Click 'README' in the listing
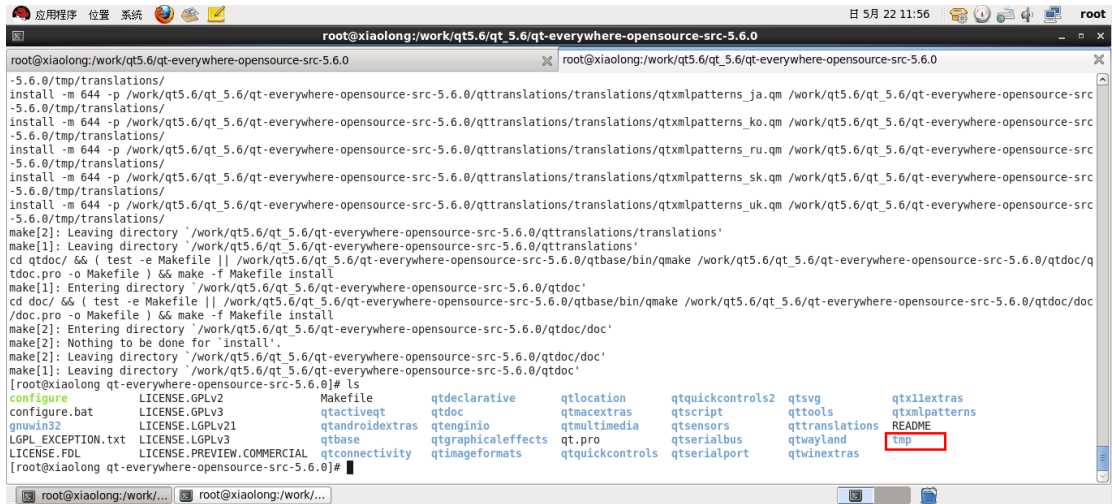Viewport: 1112px width, 504px height. (911, 426)
